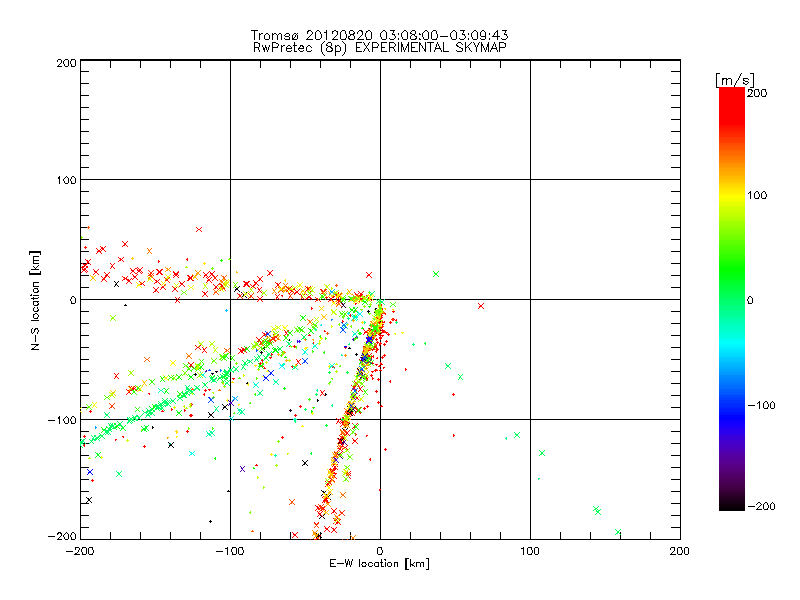The height and width of the screenshot is (600, 800).
Task: Select the N-S location [km] axis label
Action: 36,299
